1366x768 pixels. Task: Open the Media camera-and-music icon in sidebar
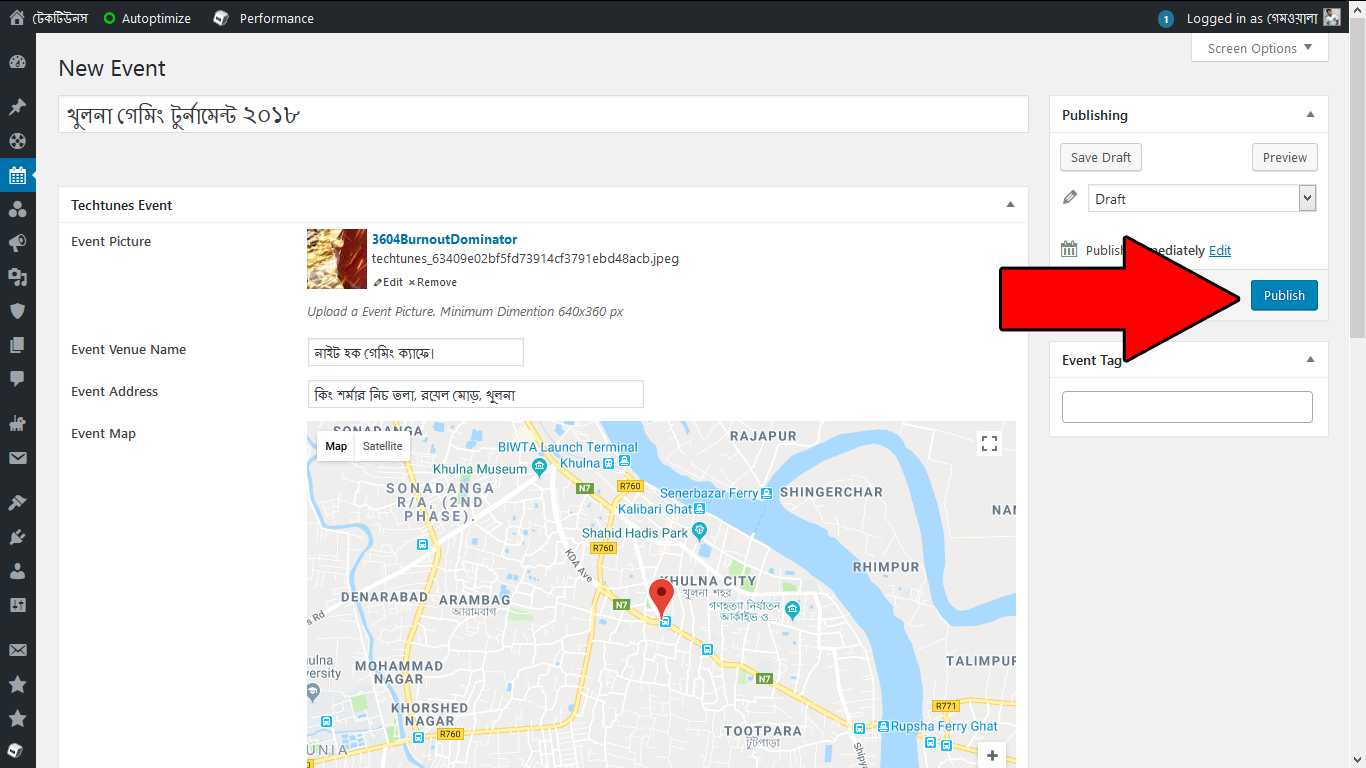17,277
